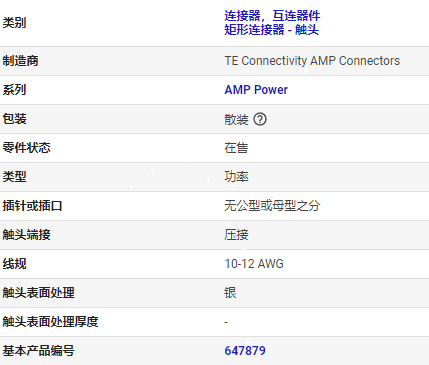Click the 无公型或母型之分 value
The image size is (429, 365).
[x=272, y=206]
